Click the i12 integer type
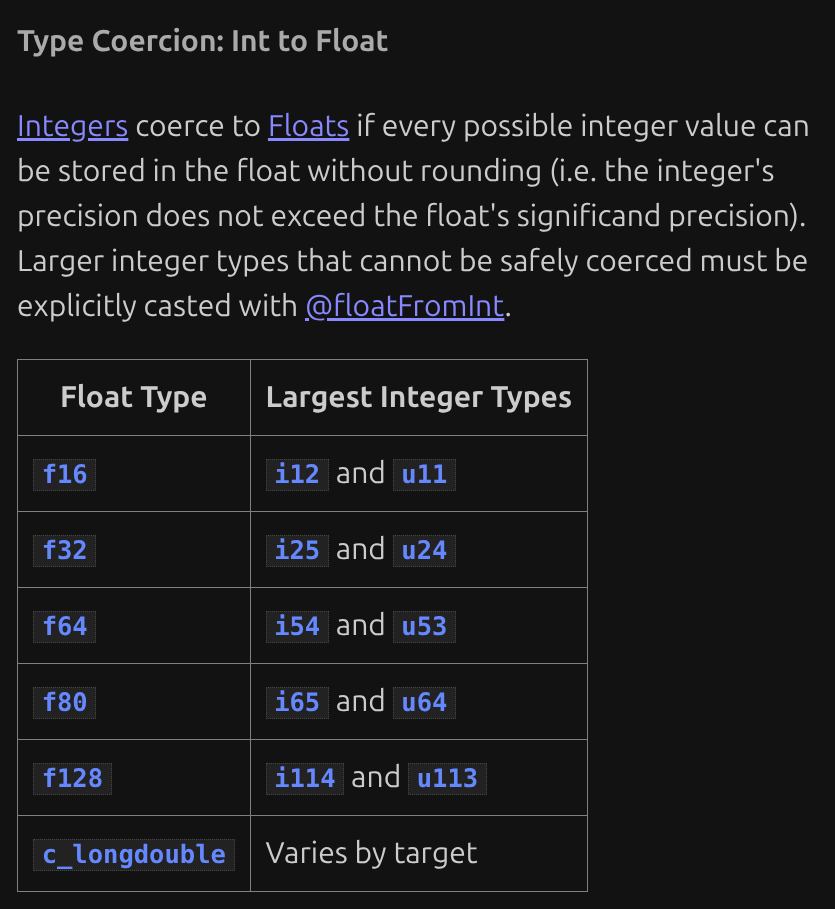This screenshot has height=909, width=835. 297,475
